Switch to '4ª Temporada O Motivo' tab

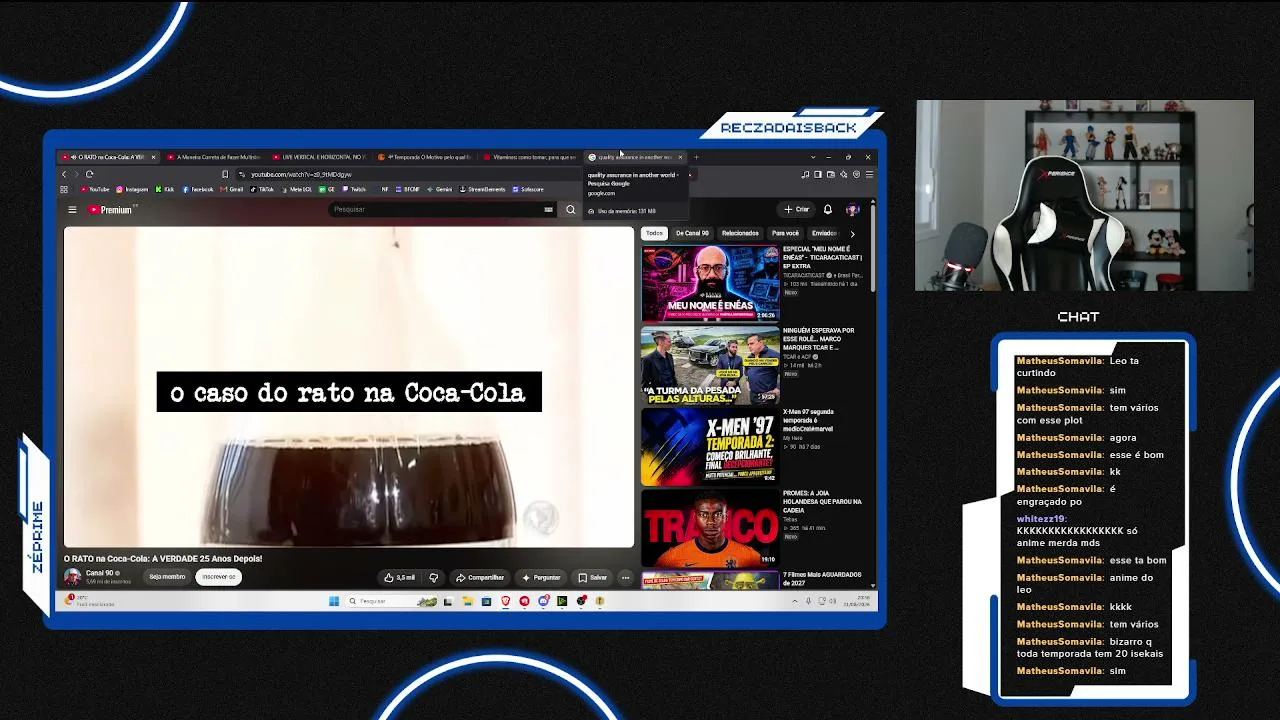pyautogui.click(x=426, y=157)
